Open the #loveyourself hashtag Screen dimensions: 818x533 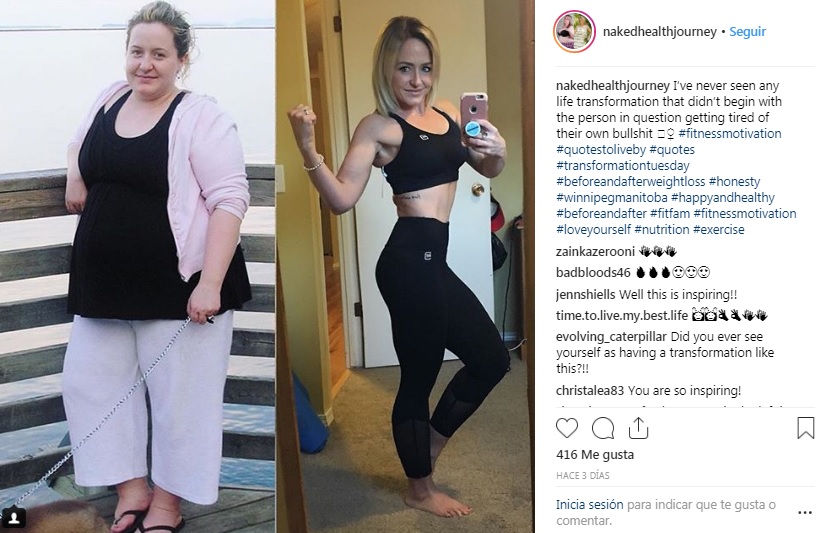593,230
